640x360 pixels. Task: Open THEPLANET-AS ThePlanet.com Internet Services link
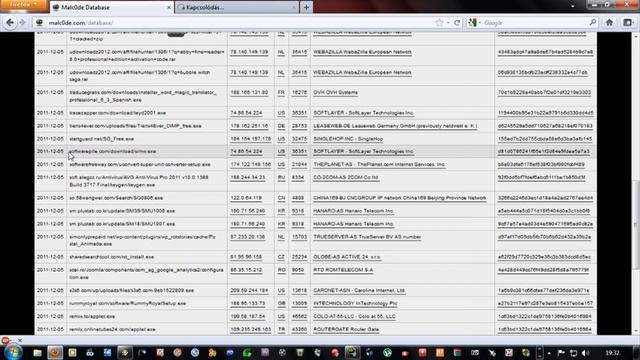379,164
